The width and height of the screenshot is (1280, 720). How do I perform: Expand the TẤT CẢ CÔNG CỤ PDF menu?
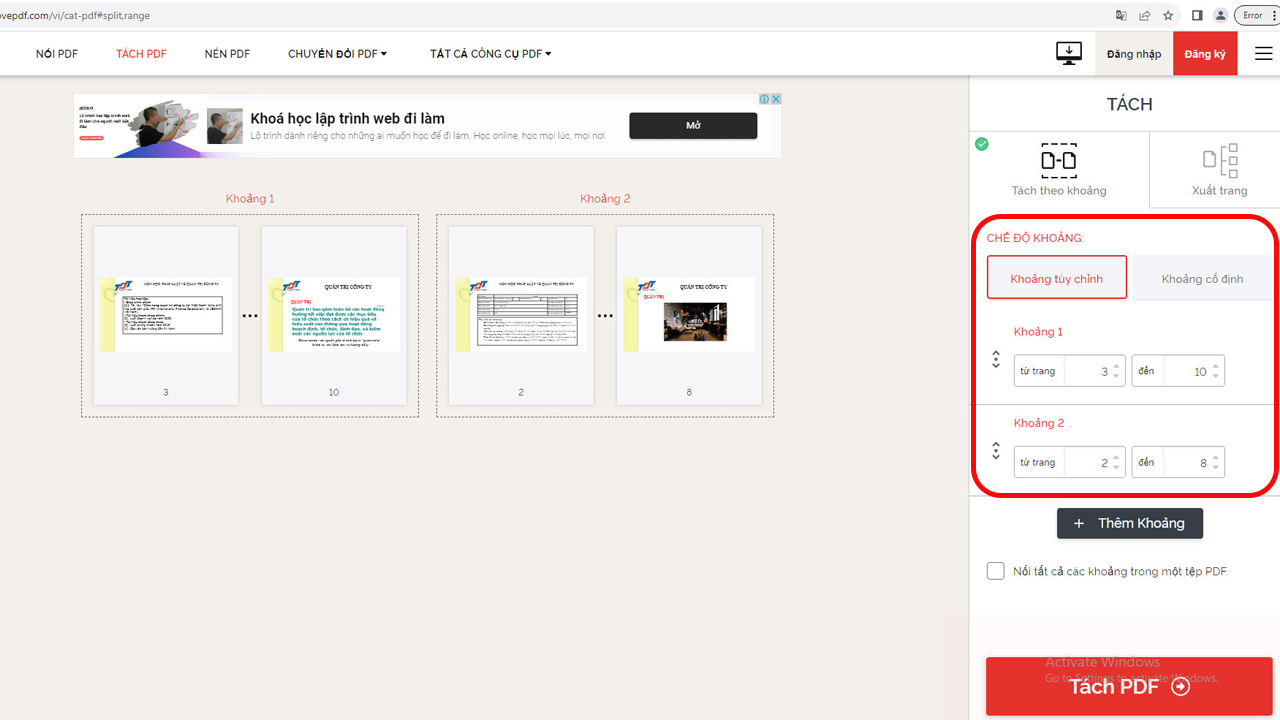point(489,53)
